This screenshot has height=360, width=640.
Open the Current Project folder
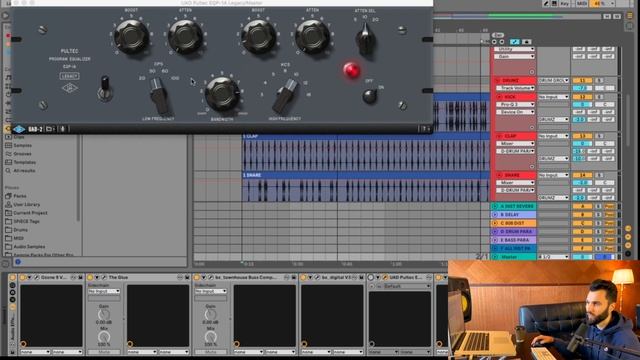[30, 213]
